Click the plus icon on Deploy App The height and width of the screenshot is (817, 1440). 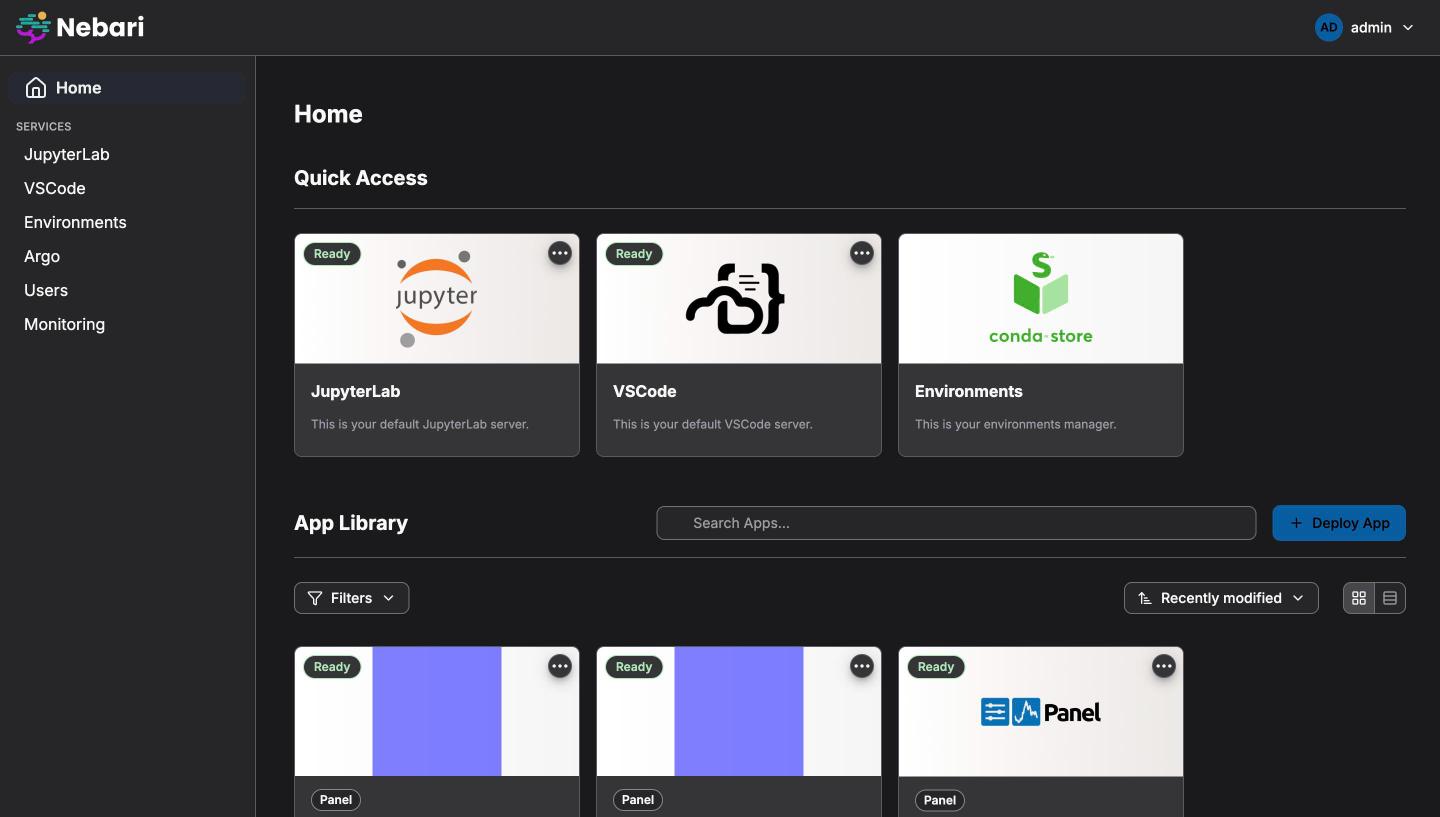point(1297,523)
